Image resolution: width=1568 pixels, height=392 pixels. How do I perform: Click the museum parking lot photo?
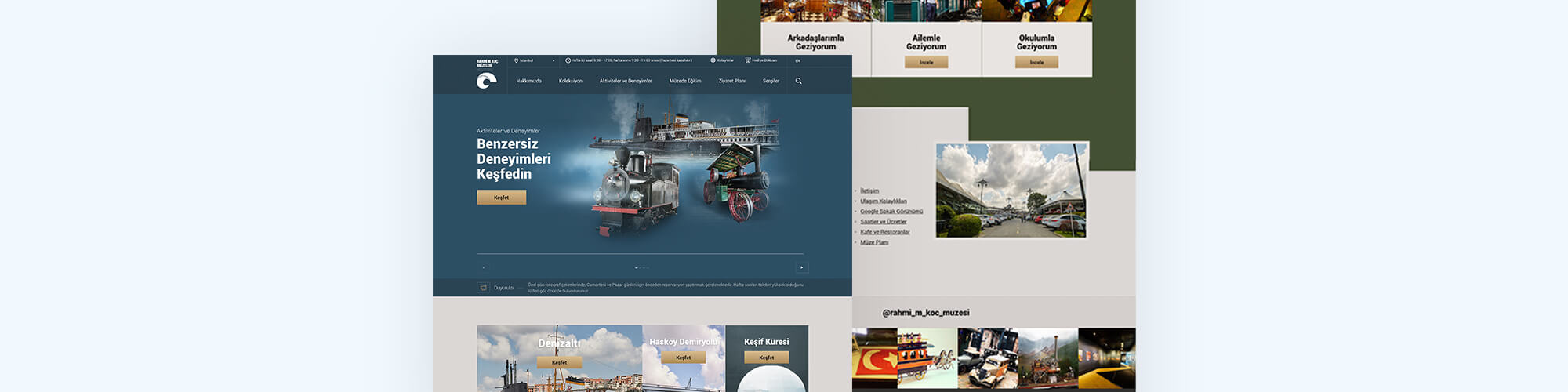1011,191
